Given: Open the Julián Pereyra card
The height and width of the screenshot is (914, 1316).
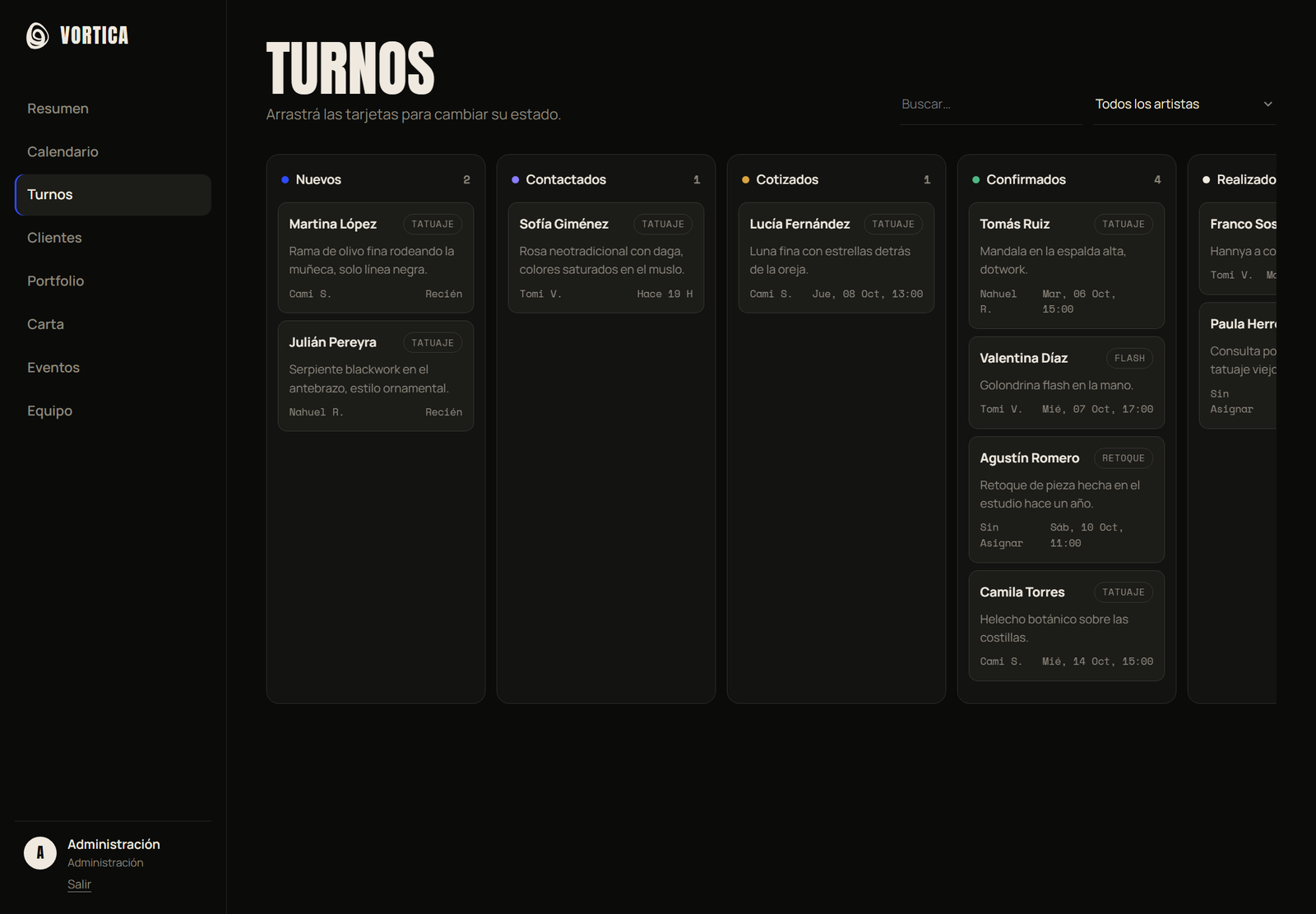Looking at the screenshot, I should (376, 376).
